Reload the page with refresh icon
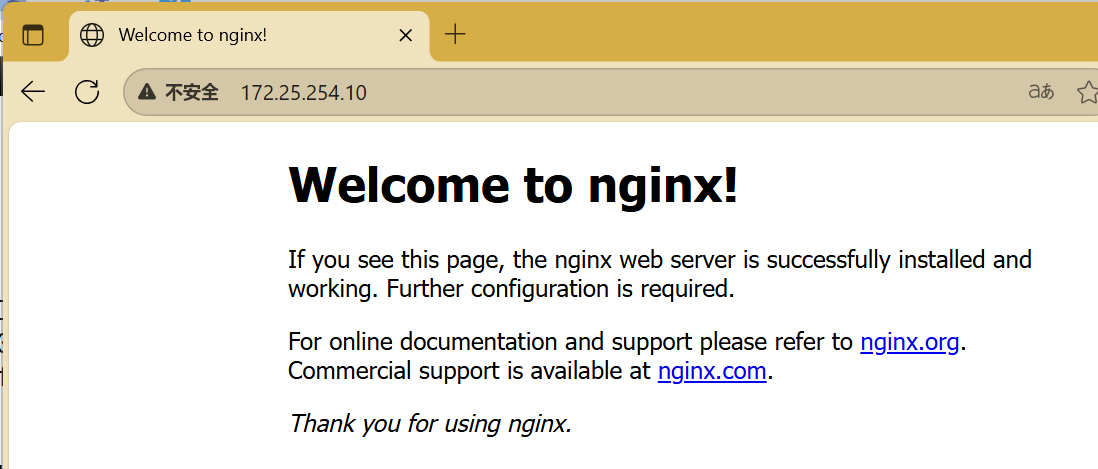 tap(87, 92)
